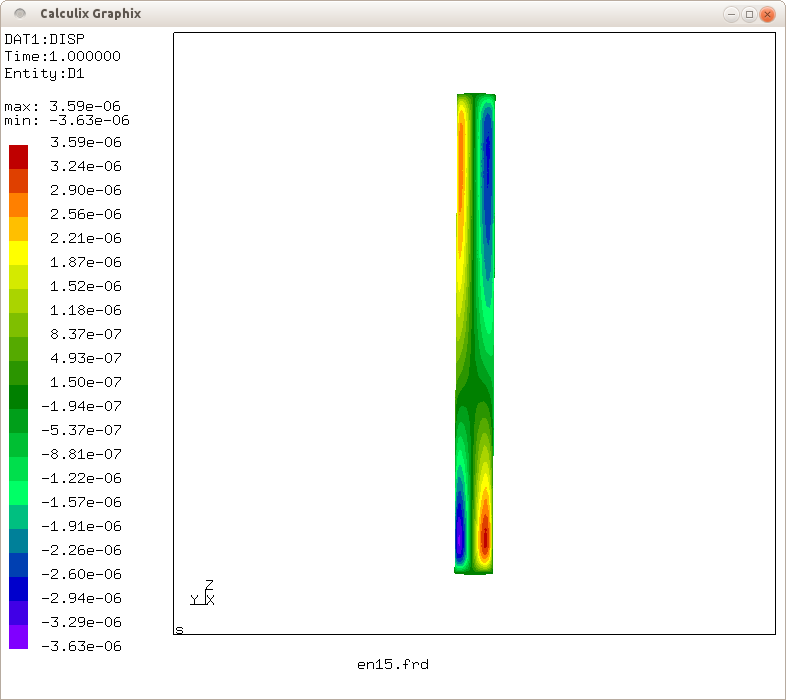Click the legend value 3.24e-06
The image size is (786, 700).
tap(86, 166)
